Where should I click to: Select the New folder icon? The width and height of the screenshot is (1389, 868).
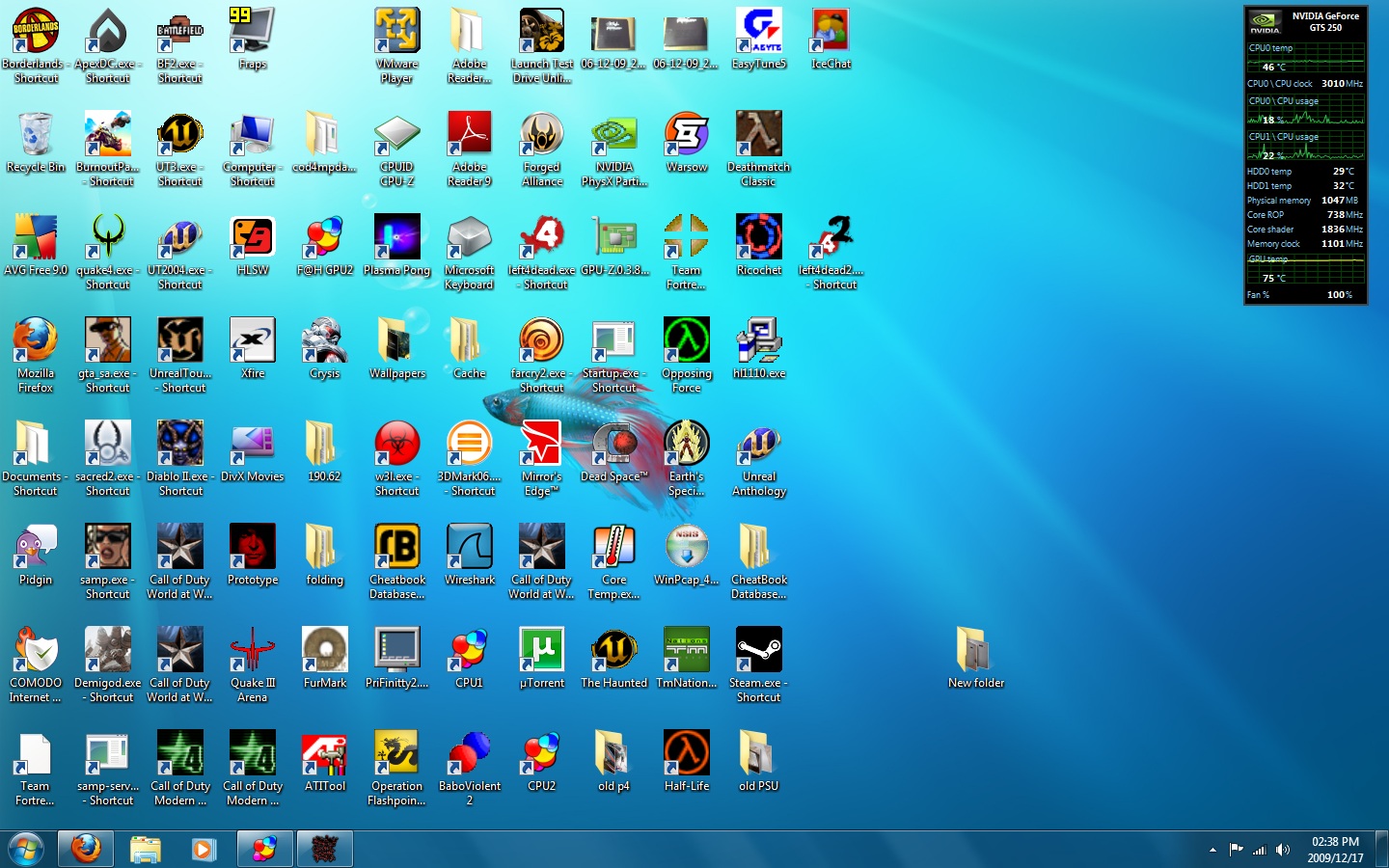976,650
